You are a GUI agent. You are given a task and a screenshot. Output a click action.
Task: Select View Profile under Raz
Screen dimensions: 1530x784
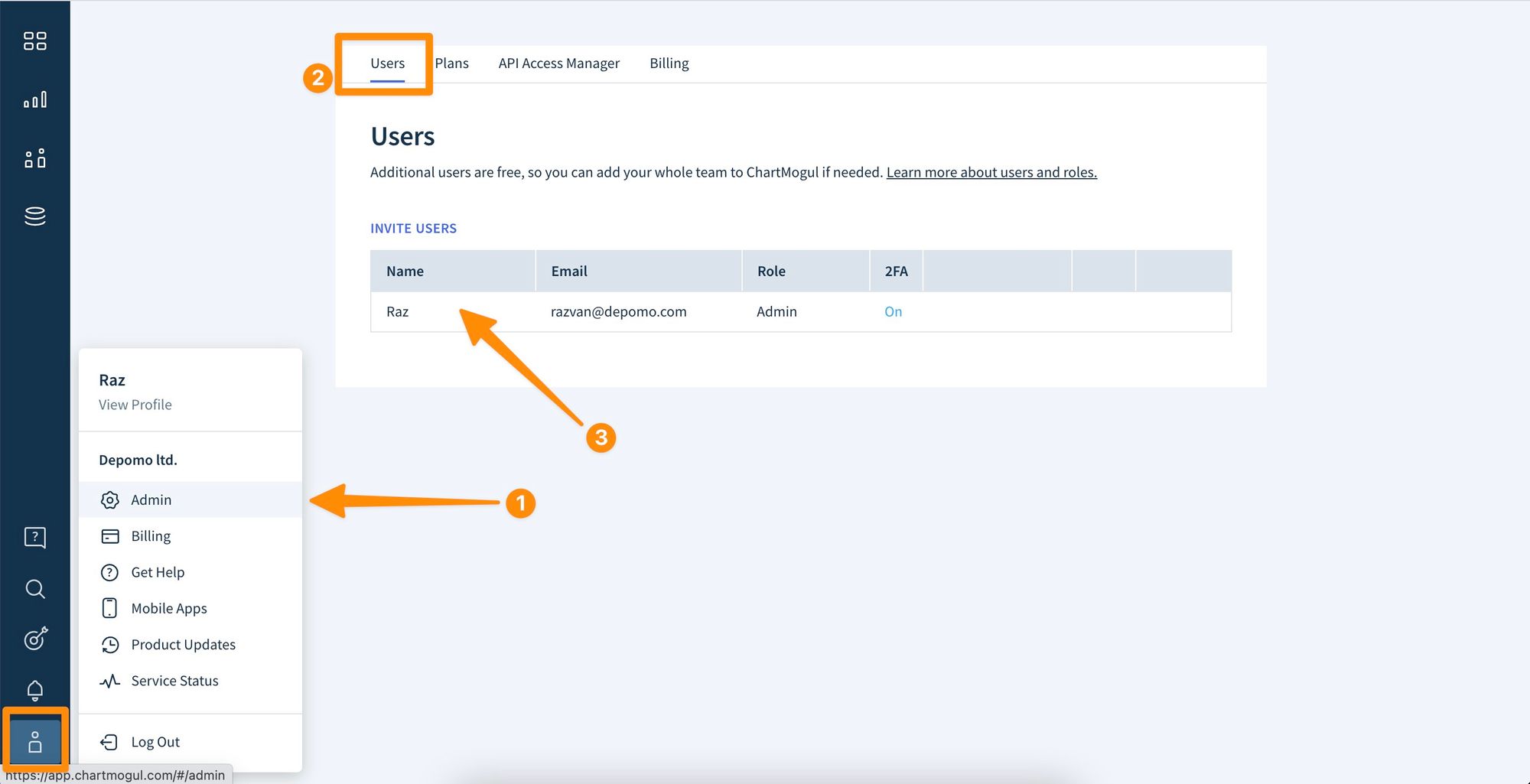click(135, 404)
